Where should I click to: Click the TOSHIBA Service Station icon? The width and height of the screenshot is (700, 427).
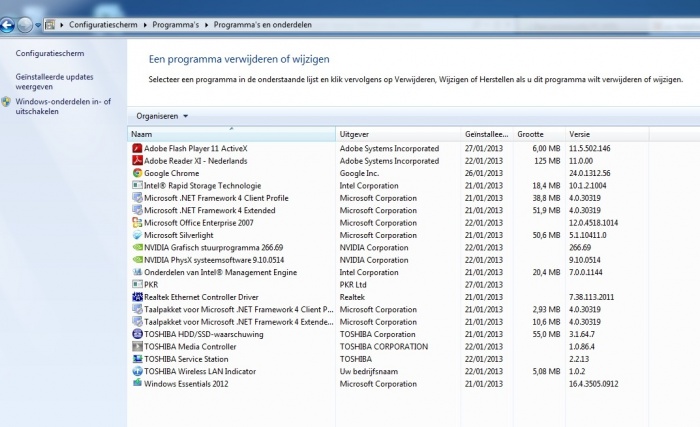coord(137,359)
